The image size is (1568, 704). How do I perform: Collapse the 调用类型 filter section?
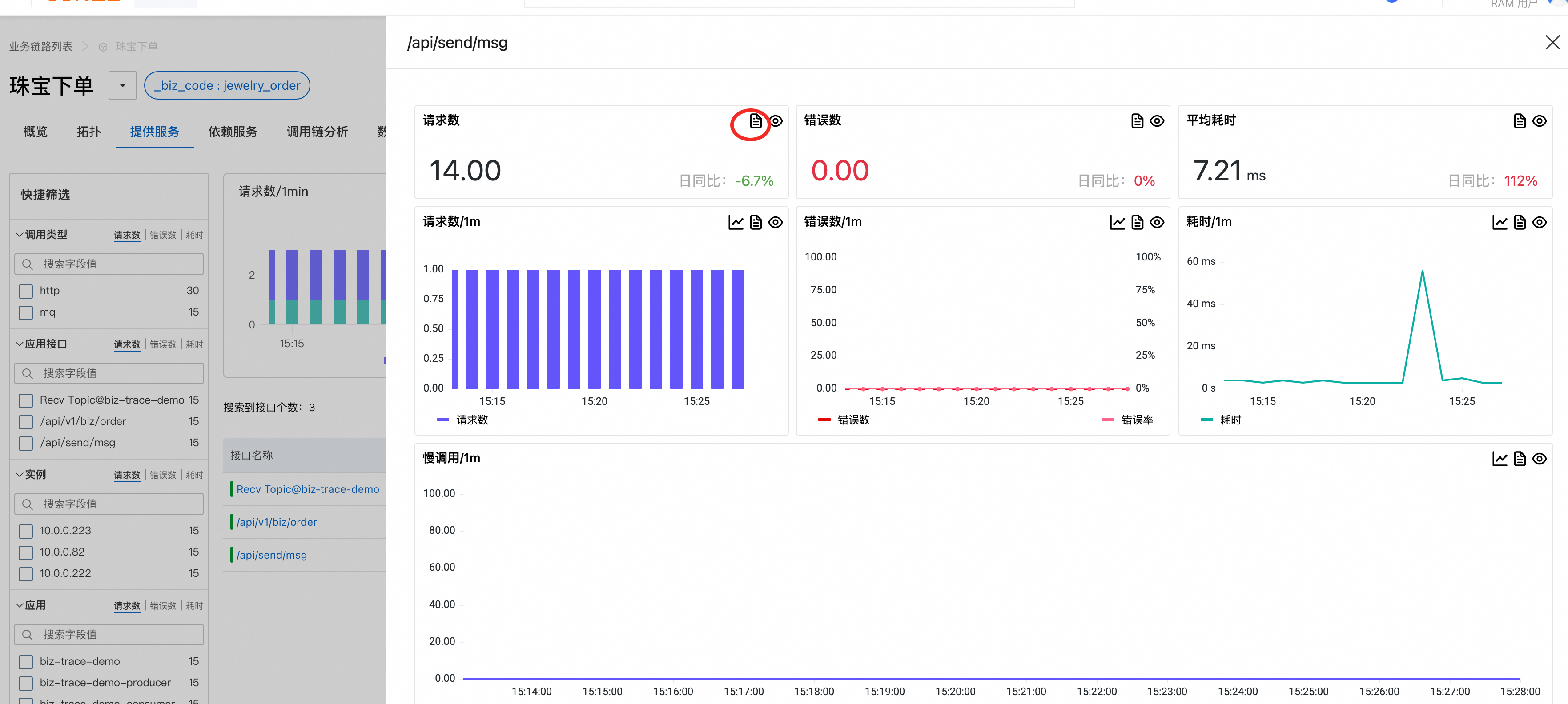tap(20, 234)
